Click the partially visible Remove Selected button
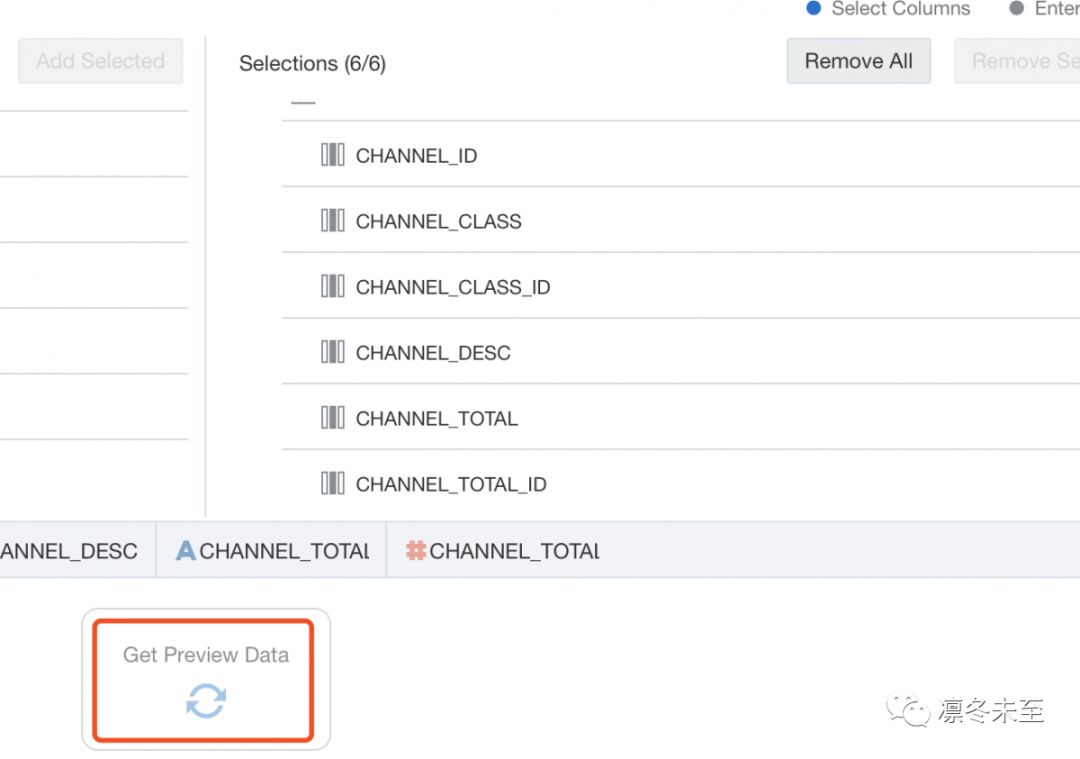The image size is (1080, 759). (x=1020, y=61)
